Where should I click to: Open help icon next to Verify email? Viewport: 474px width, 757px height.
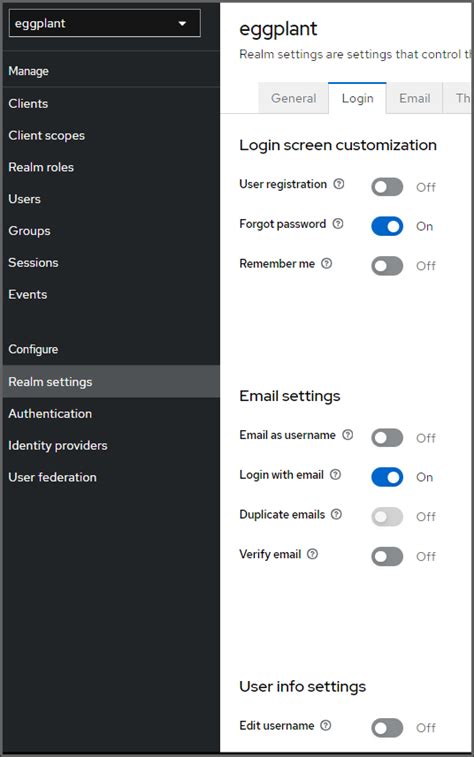(x=313, y=553)
